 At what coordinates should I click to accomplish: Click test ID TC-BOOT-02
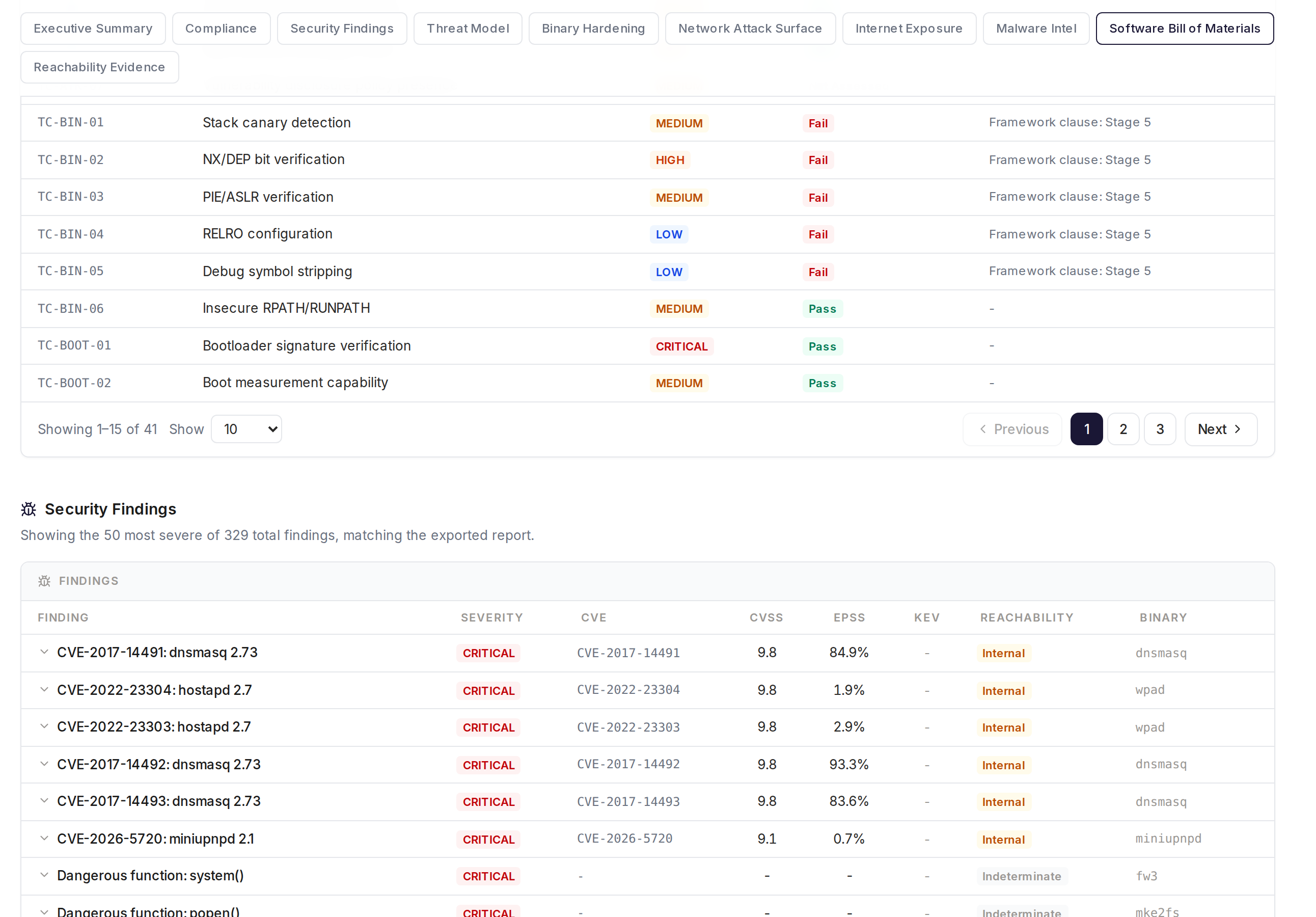coord(74,383)
